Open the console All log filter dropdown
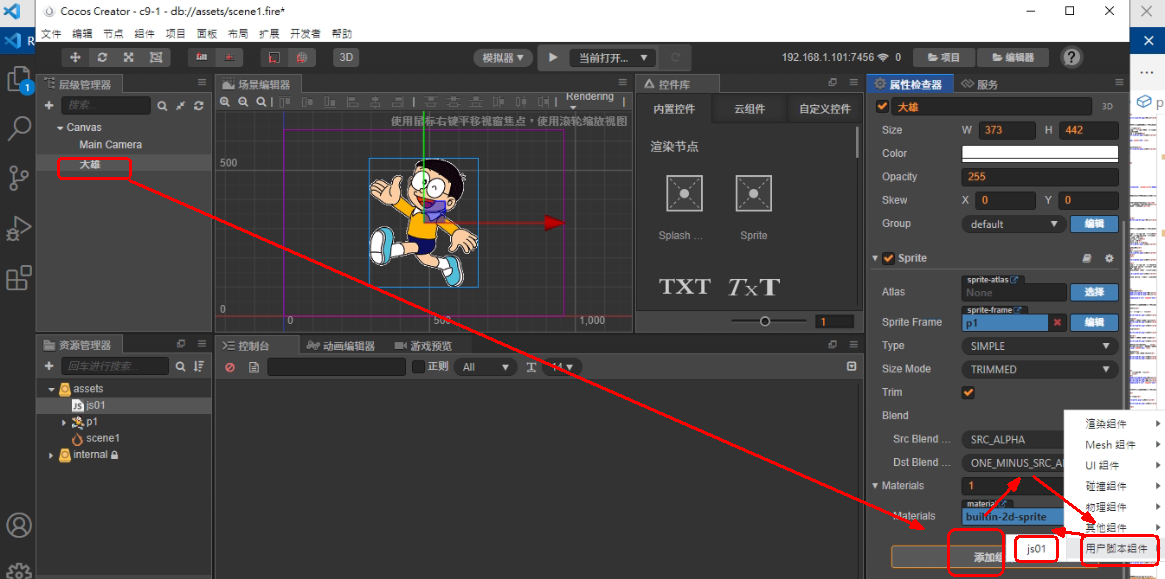Screen dimensions: 1165x579 (485, 367)
